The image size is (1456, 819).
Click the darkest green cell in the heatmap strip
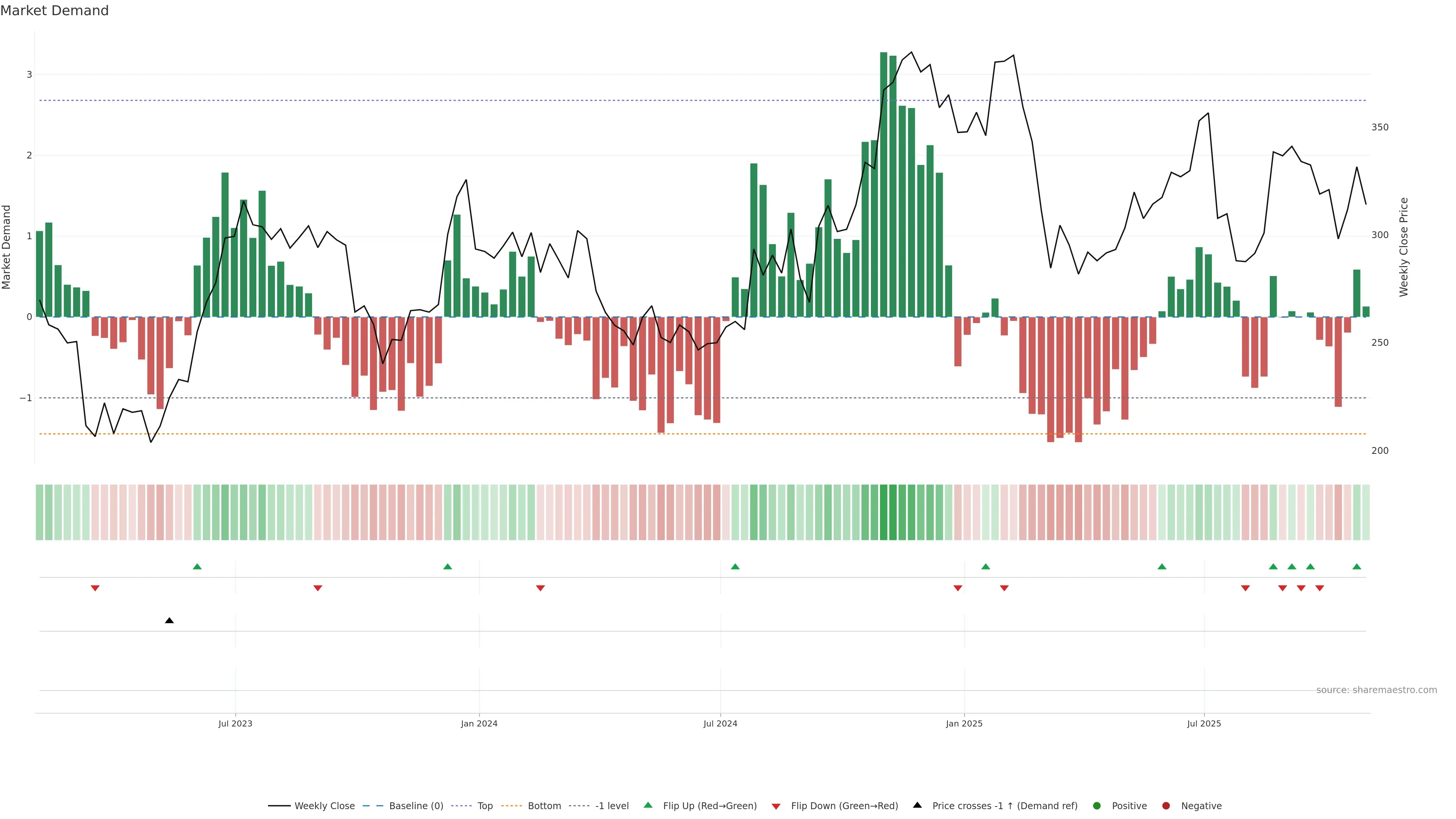click(x=884, y=512)
